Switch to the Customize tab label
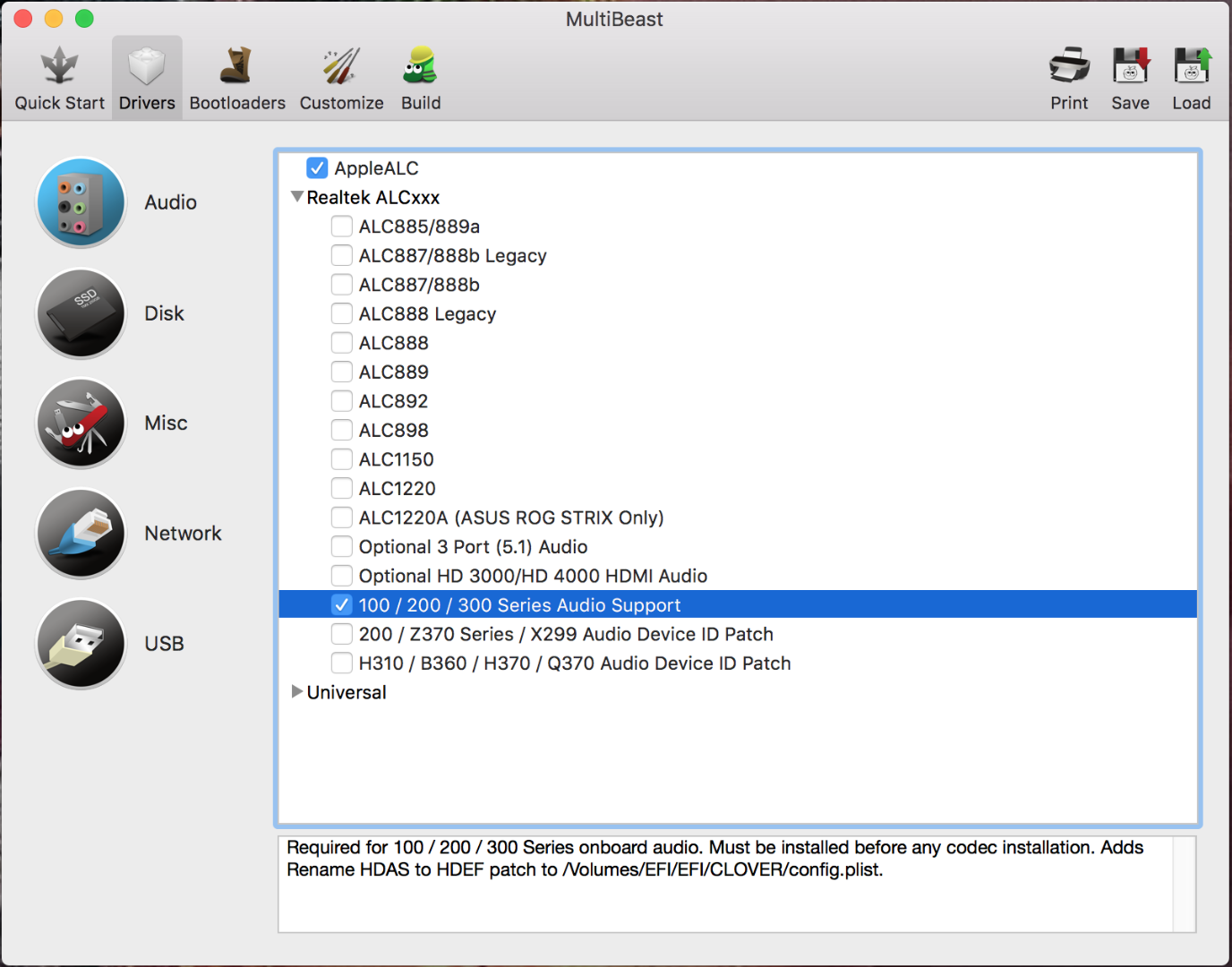This screenshot has height=967, width=1232. (x=341, y=103)
